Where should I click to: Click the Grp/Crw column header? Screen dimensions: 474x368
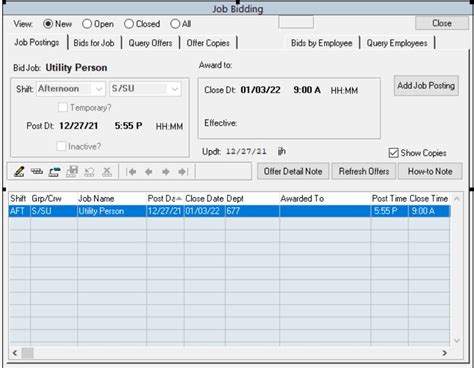(54, 199)
